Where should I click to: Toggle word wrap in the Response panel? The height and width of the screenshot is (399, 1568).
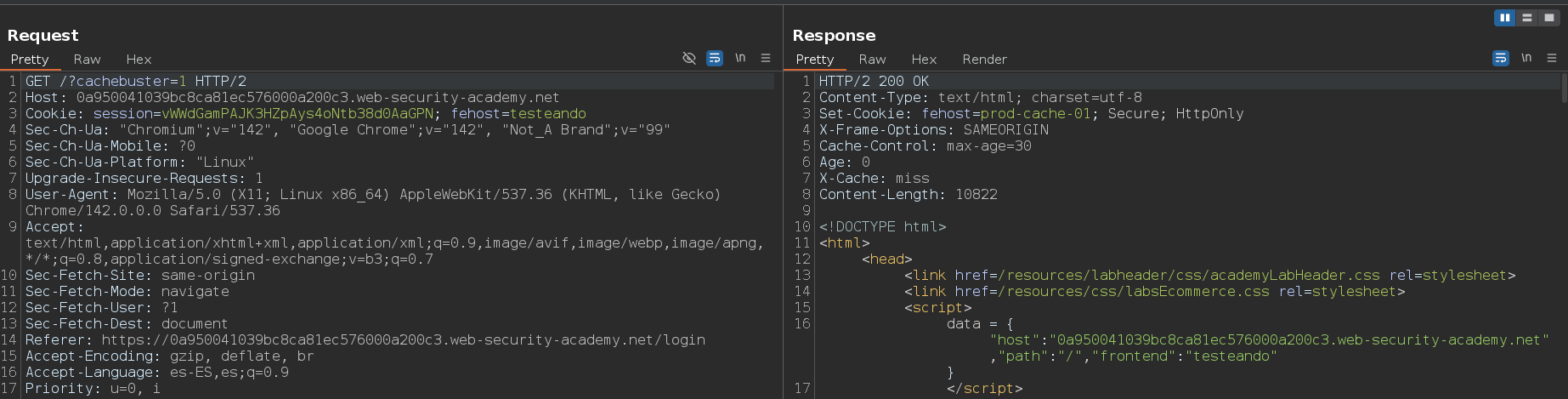pyautogui.click(x=1501, y=58)
